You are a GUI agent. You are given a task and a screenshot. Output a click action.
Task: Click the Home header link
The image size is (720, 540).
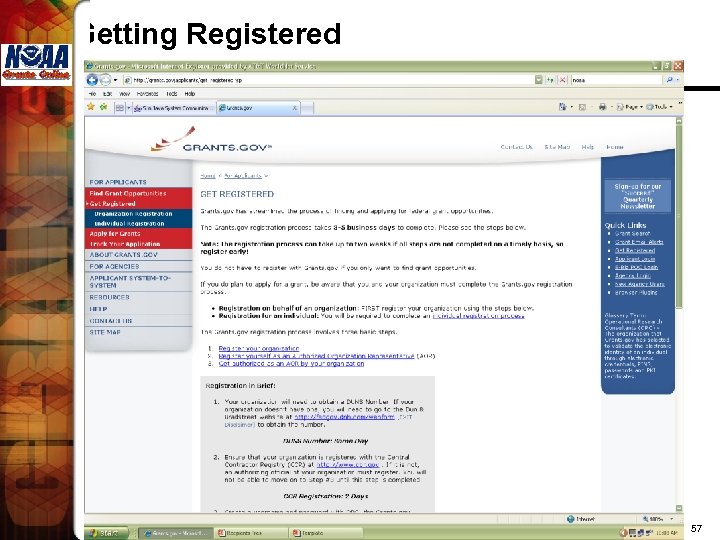click(x=614, y=147)
